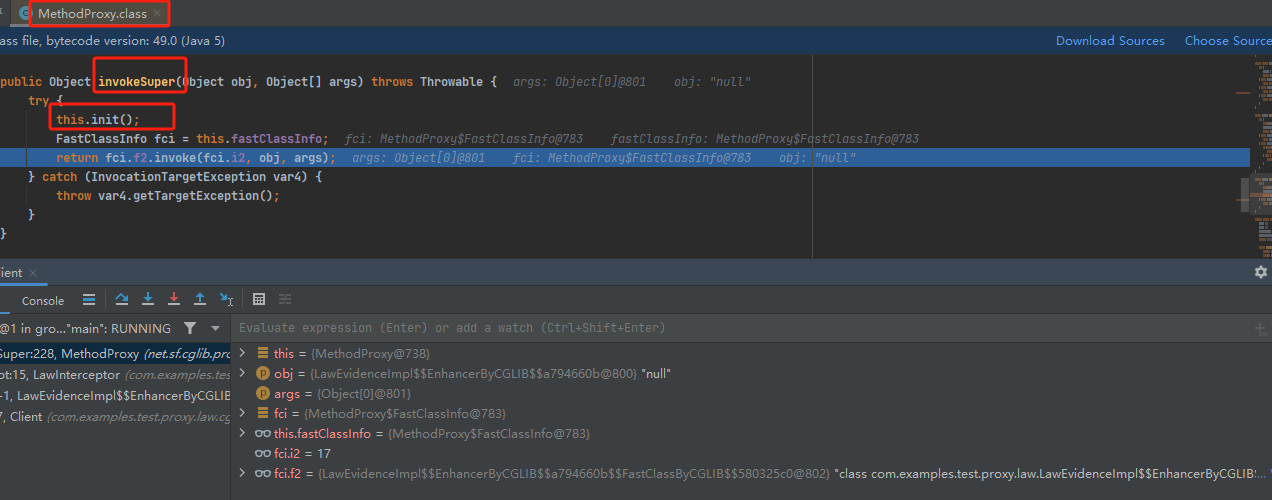Click the Trace Current Stream Chain icon
This screenshot has height=500, width=1272.
pos(285,299)
